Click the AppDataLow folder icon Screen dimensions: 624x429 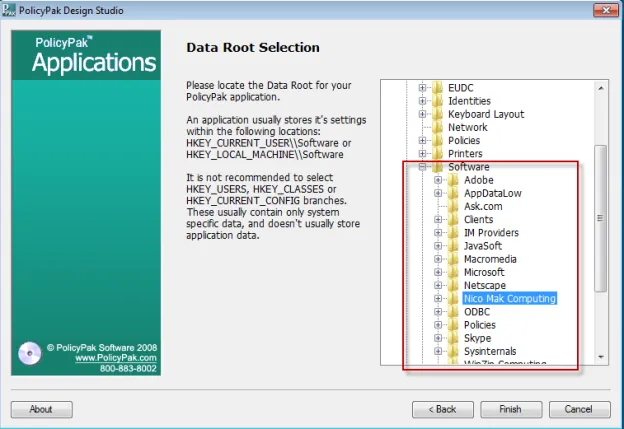[x=453, y=193]
